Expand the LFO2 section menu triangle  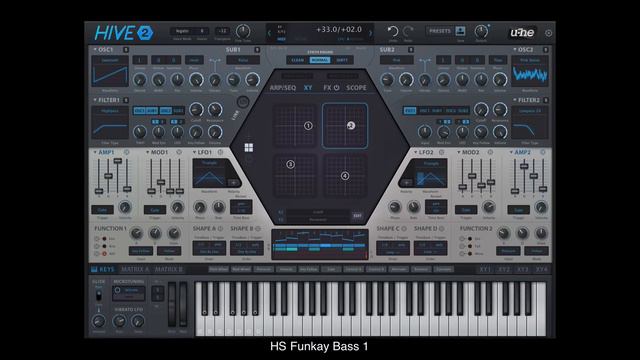(x=416, y=152)
